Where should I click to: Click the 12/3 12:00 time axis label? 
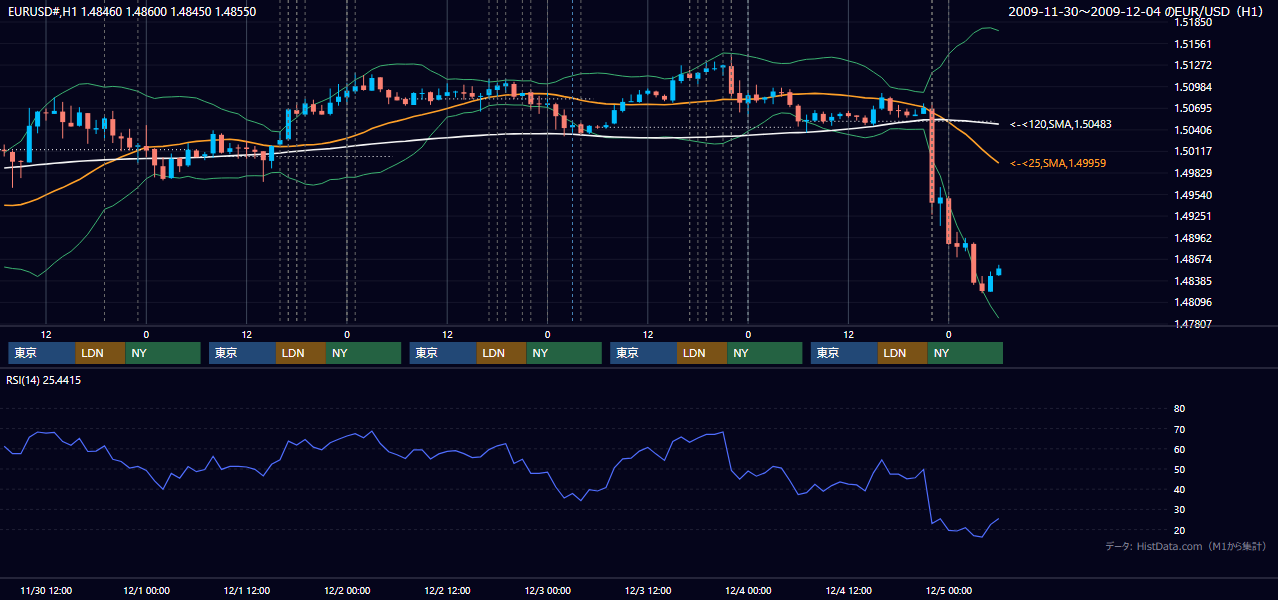(x=648, y=590)
